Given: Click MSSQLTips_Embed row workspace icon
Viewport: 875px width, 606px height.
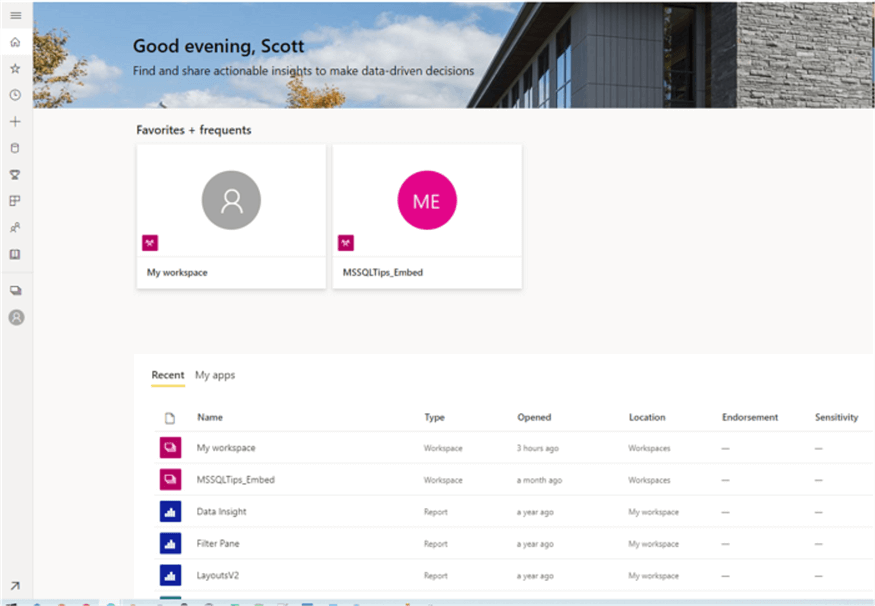Looking at the screenshot, I should [170, 479].
